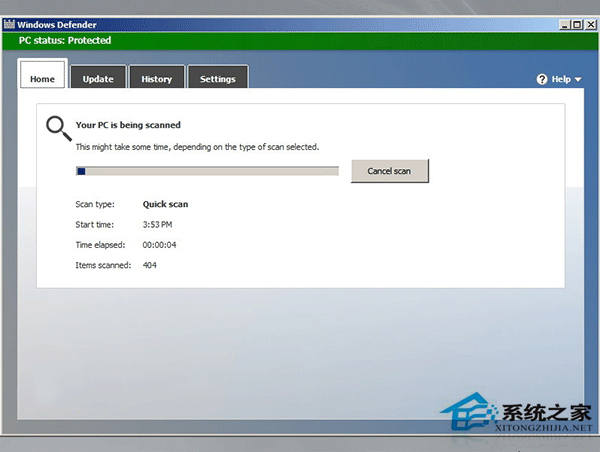Open the Settings tab
The image size is (600, 452).
(x=218, y=77)
